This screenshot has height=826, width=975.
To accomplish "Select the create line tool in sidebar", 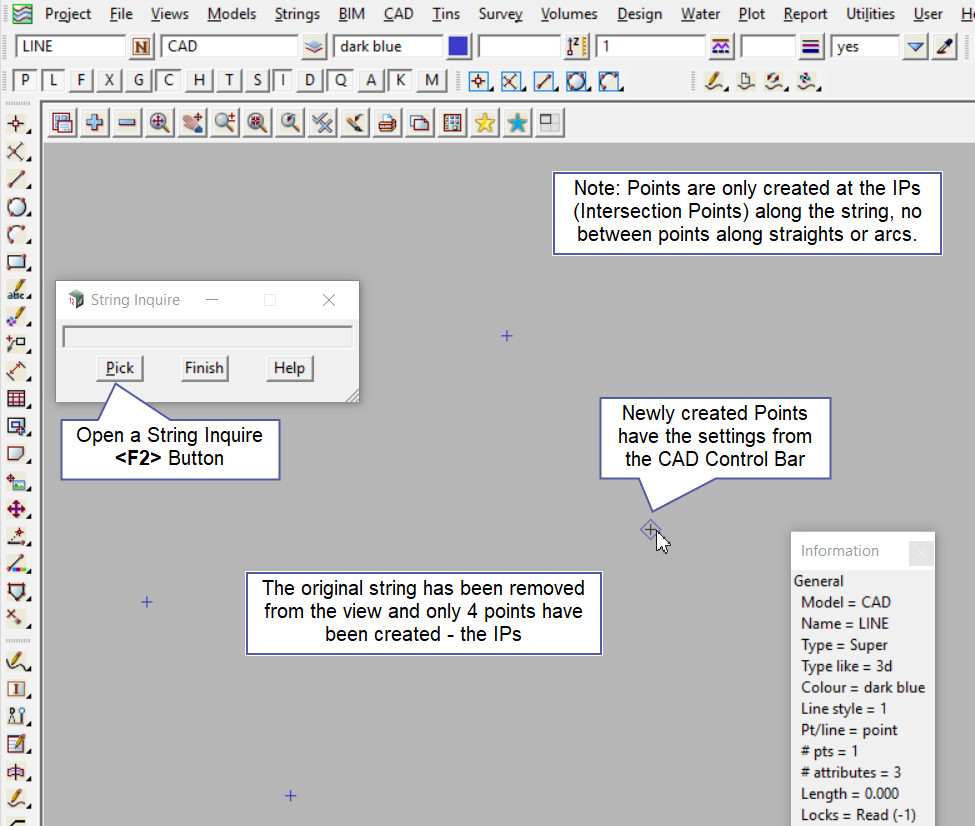I will [17, 180].
